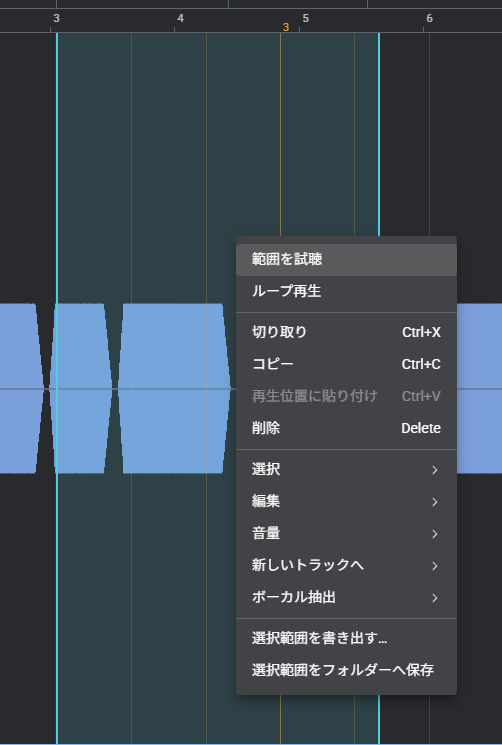Copy the selection with コピー
This screenshot has height=745, width=502.
click(x=346, y=364)
